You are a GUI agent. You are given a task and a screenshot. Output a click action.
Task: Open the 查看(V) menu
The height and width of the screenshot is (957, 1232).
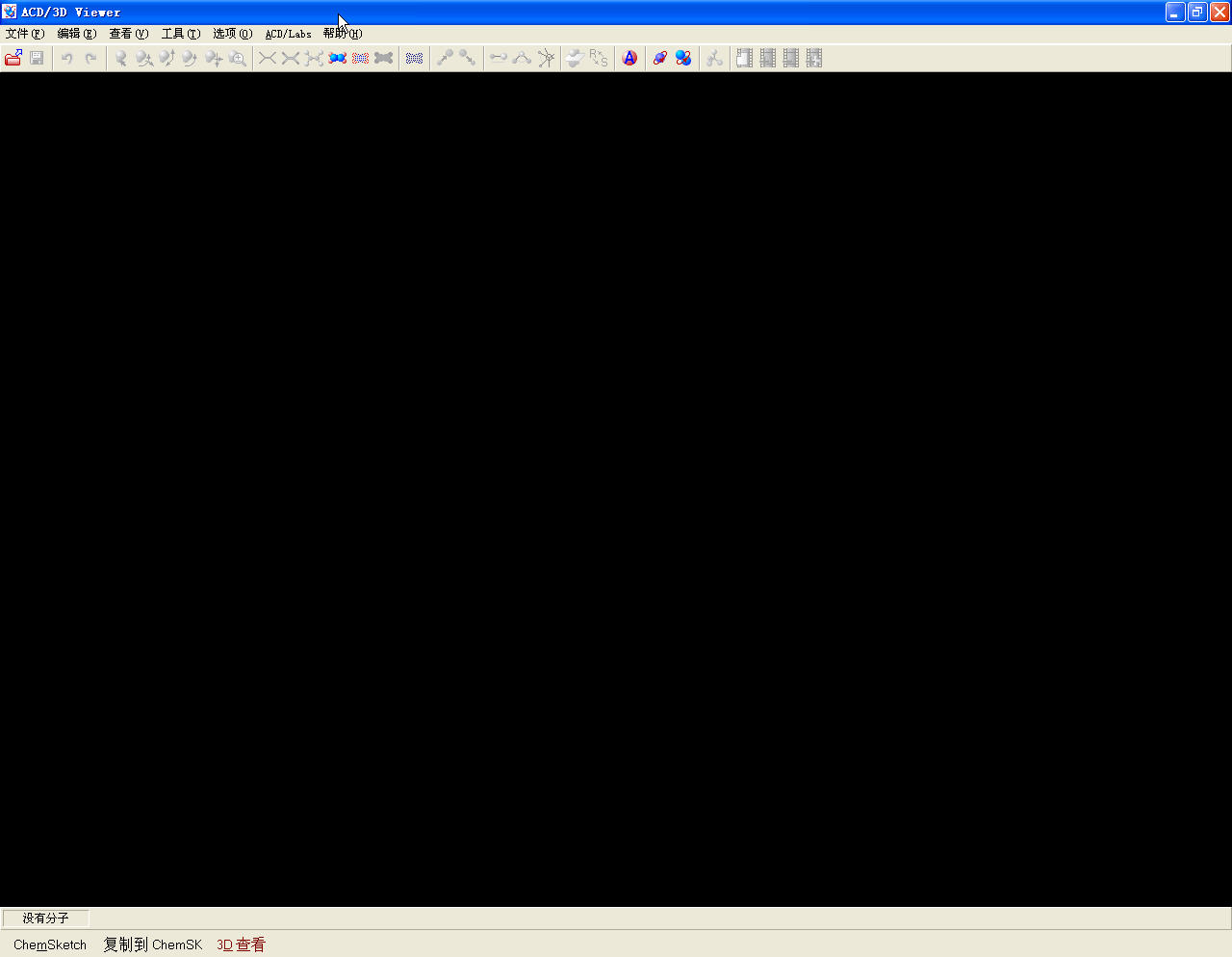click(129, 34)
